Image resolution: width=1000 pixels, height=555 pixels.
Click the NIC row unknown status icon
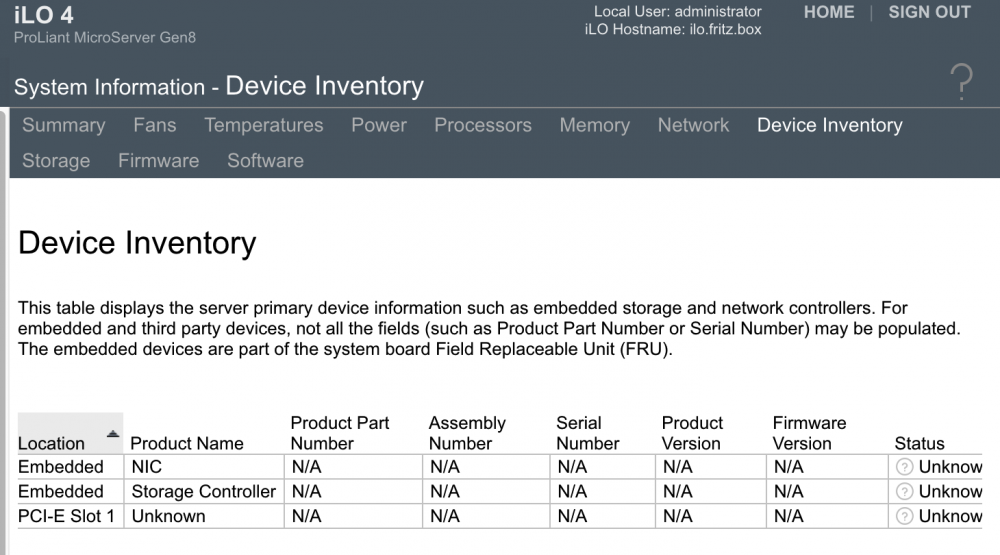(904, 467)
